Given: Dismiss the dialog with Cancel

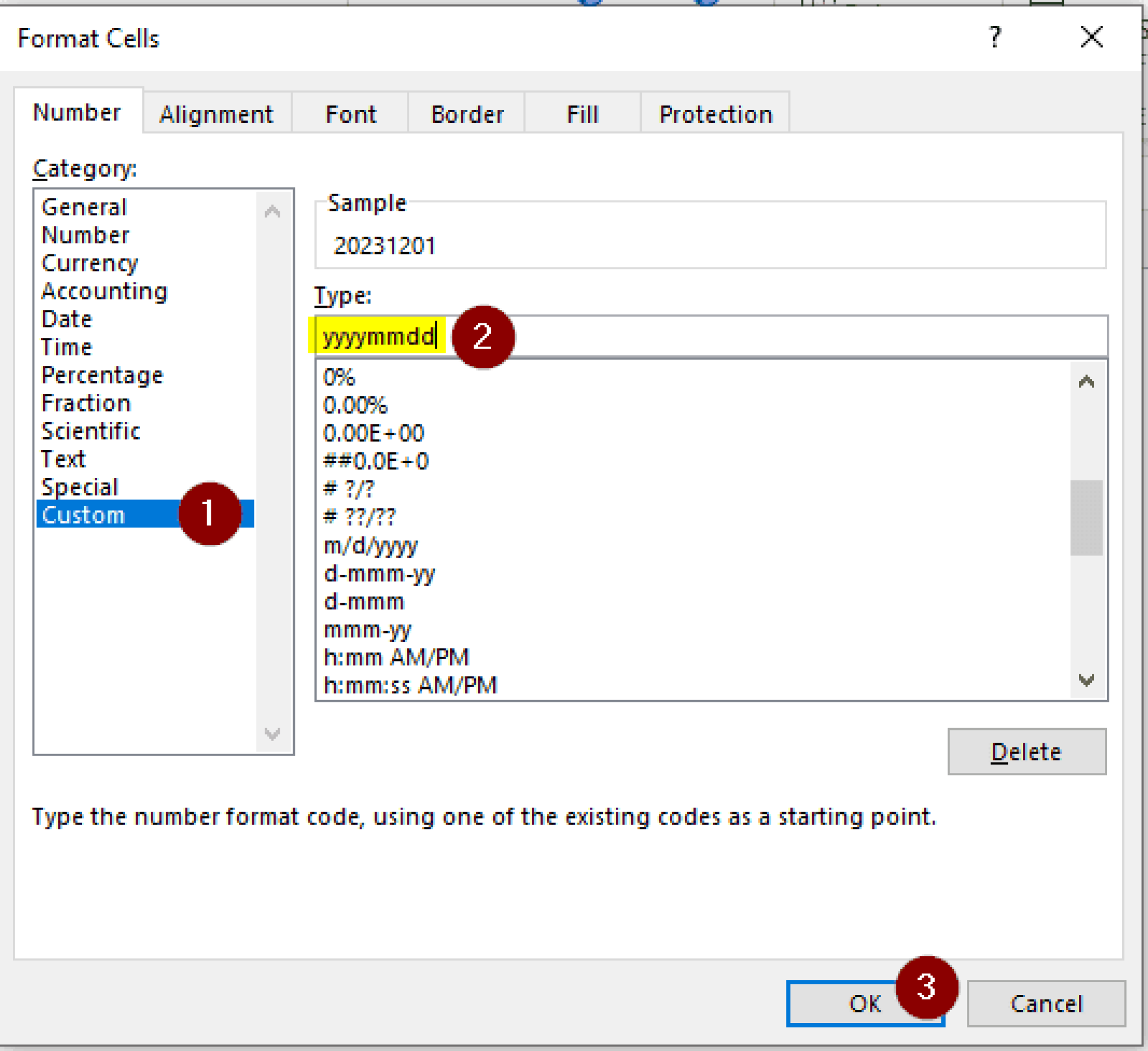Looking at the screenshot, I should click(1045, 1004).
